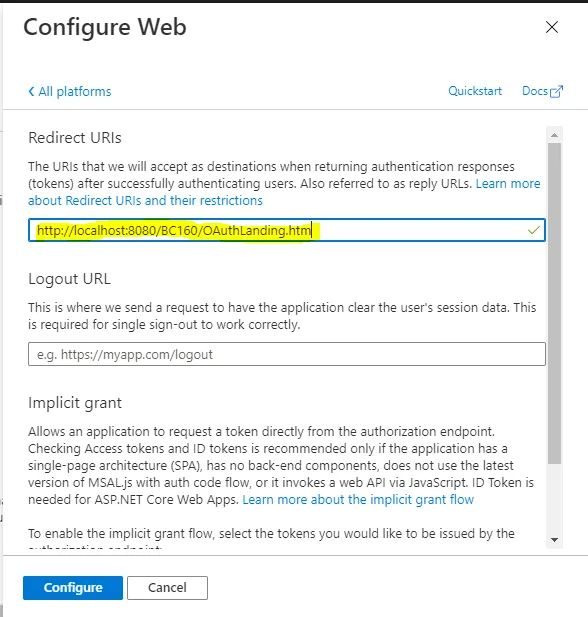Screen dimensions: 588x617
Task: Click the scrollbar down arrow
Action: (x=555, y=539)
